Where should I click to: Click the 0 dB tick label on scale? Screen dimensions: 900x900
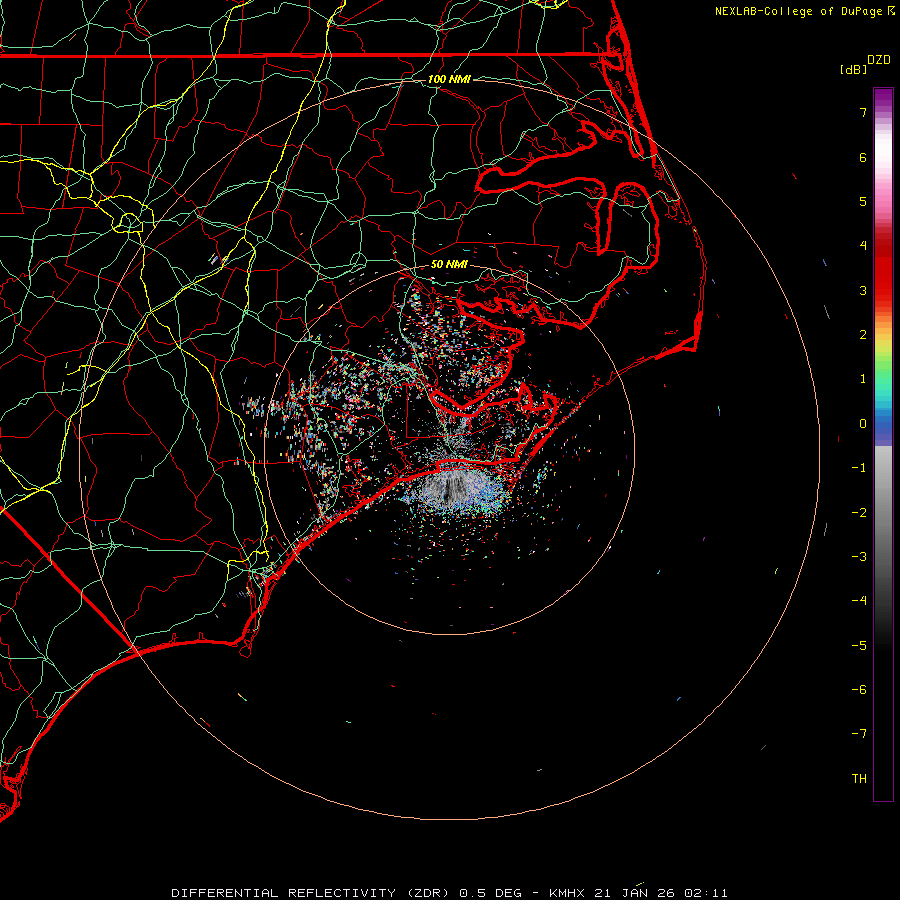coord(861,424)
